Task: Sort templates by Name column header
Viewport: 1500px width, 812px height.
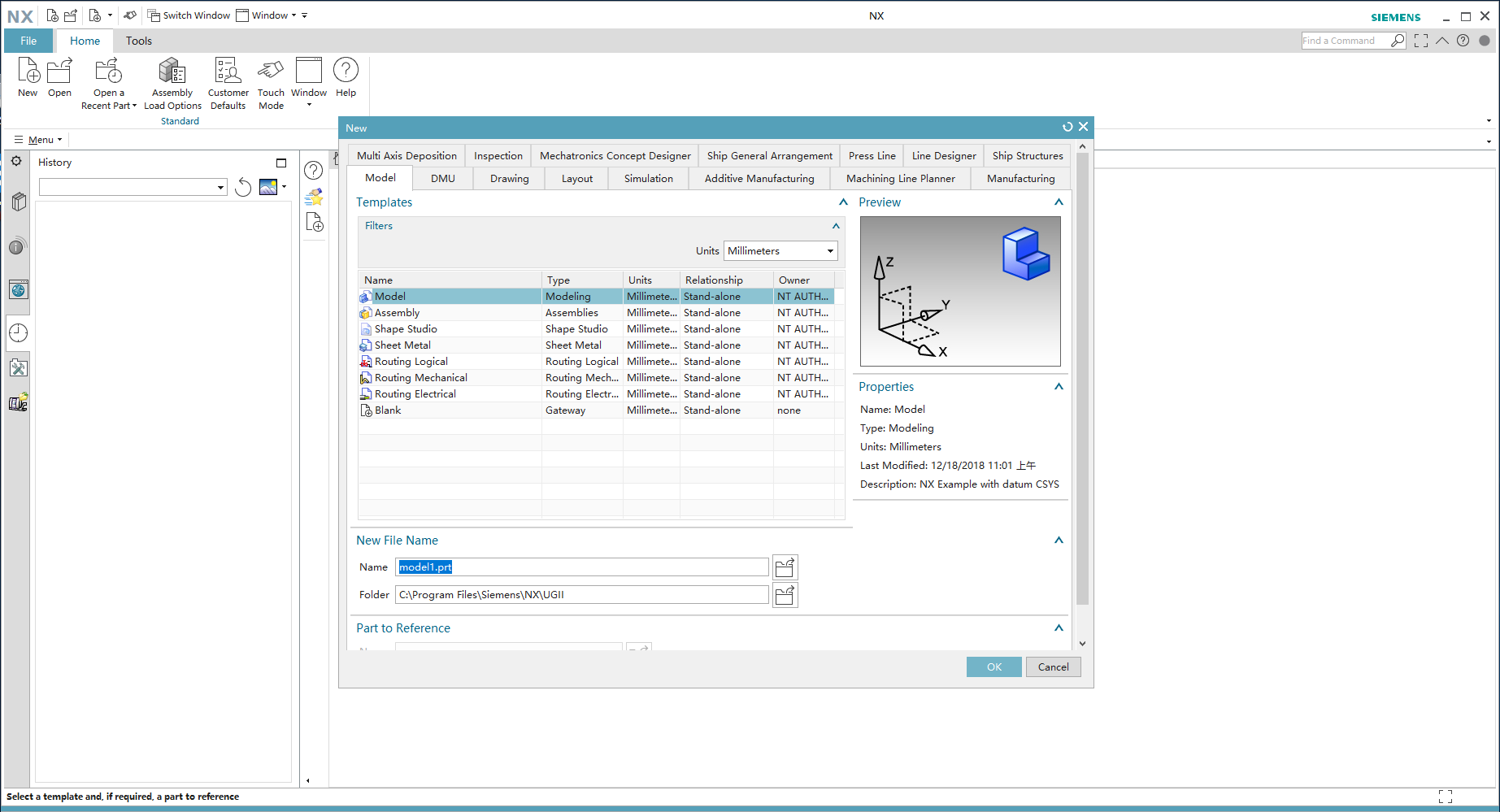Action: [x=450, y=280]
